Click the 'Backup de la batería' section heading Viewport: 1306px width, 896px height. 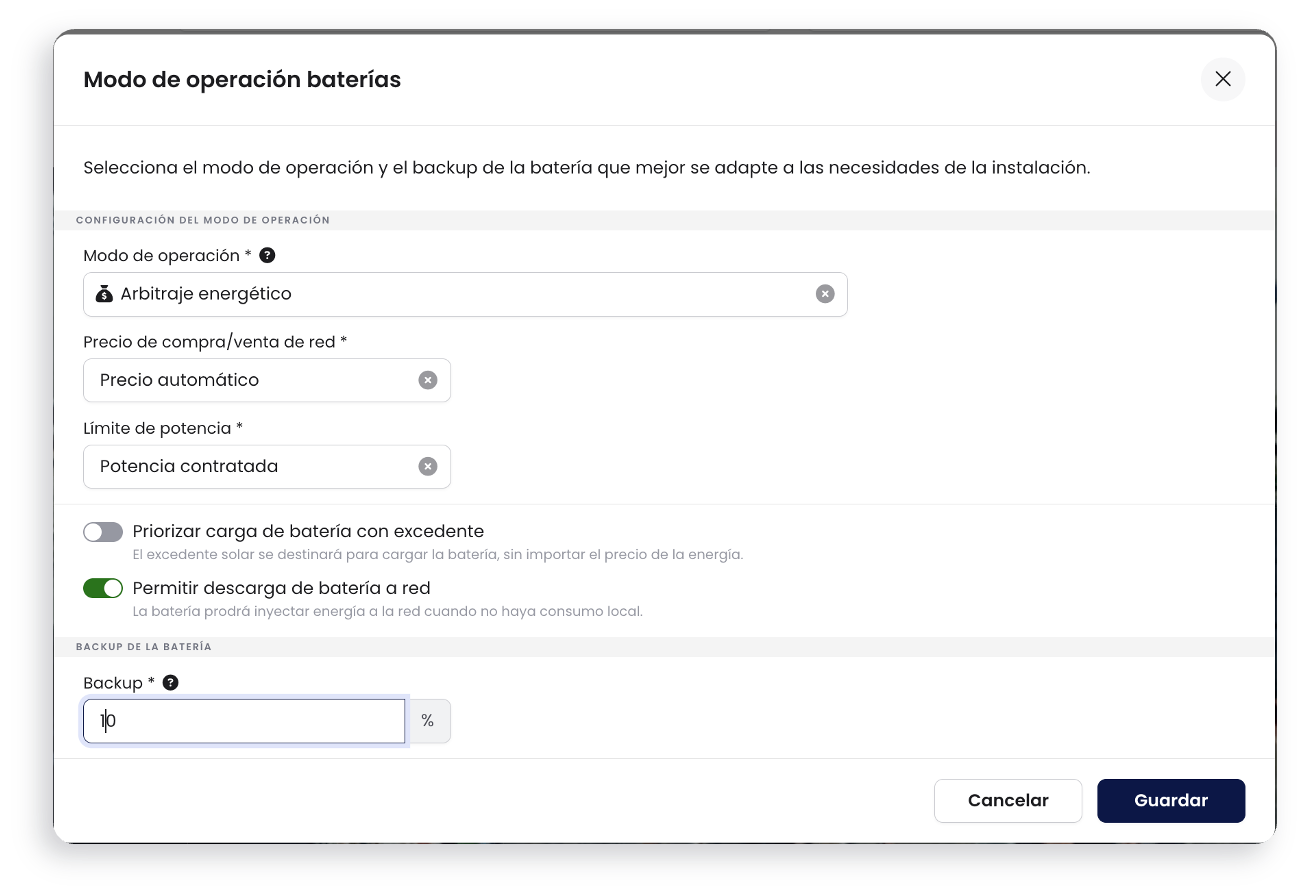pyautogui.click(x=144, y=647)
